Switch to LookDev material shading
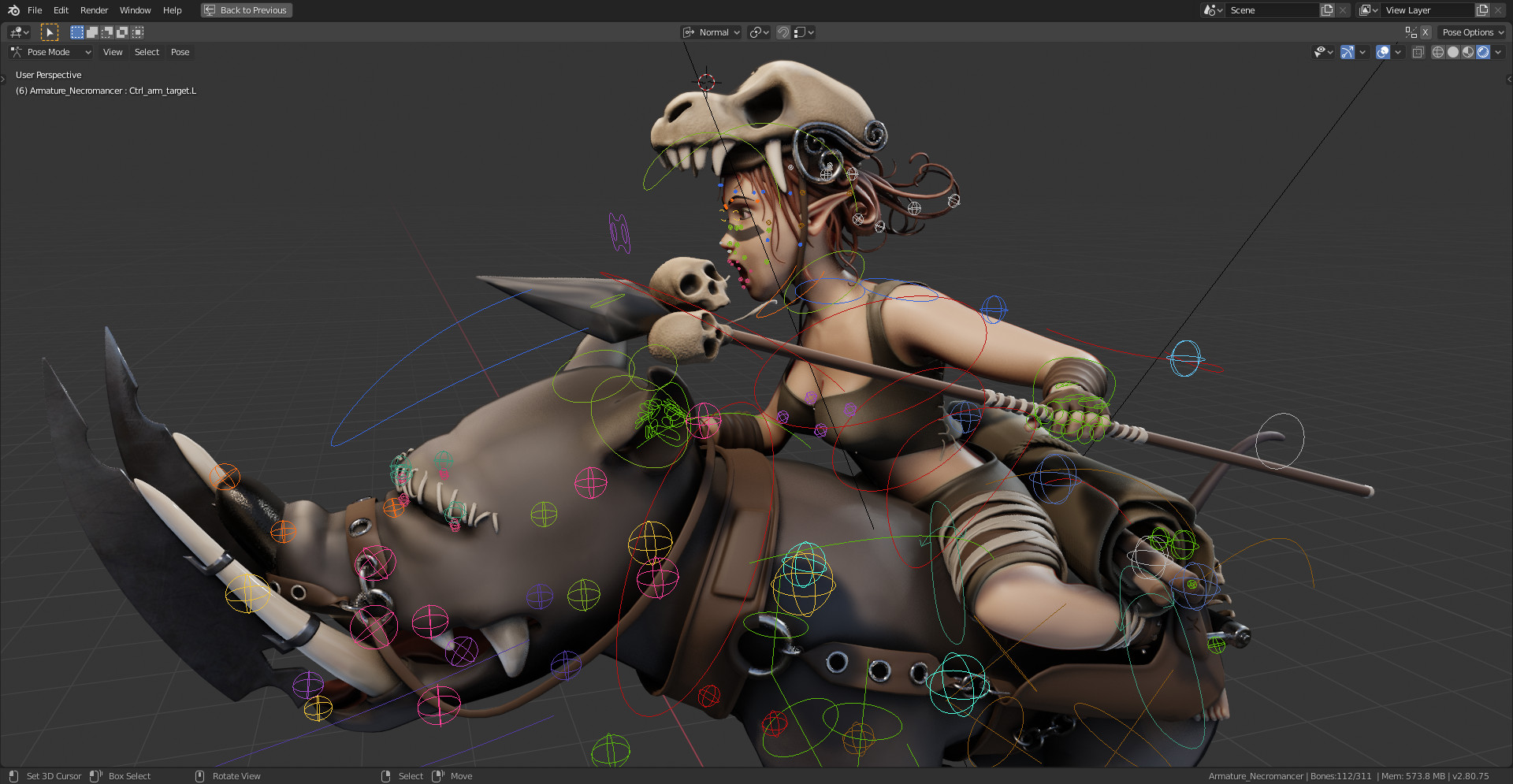 [1468, 52]
